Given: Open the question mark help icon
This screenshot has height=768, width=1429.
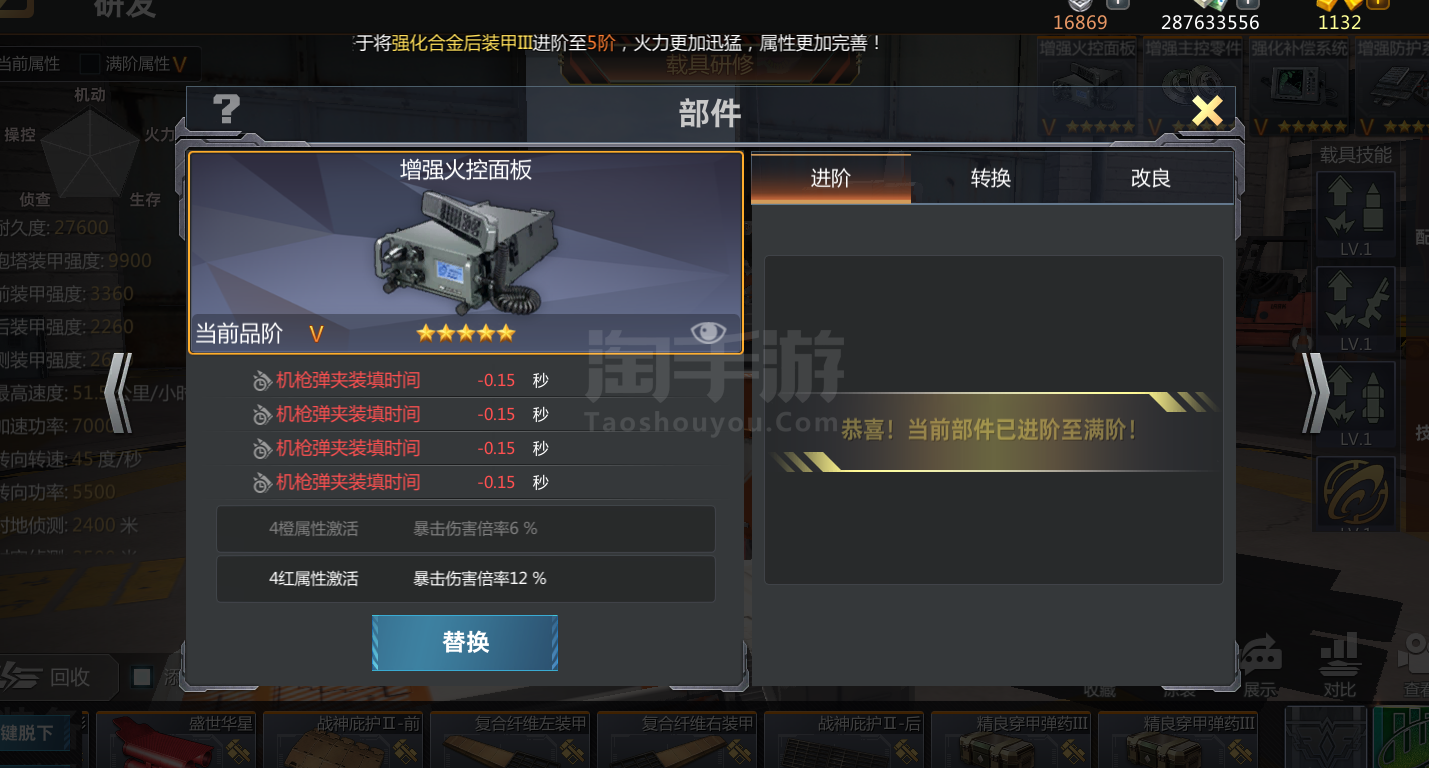Looking at the screenshot, I should [227, 110].
